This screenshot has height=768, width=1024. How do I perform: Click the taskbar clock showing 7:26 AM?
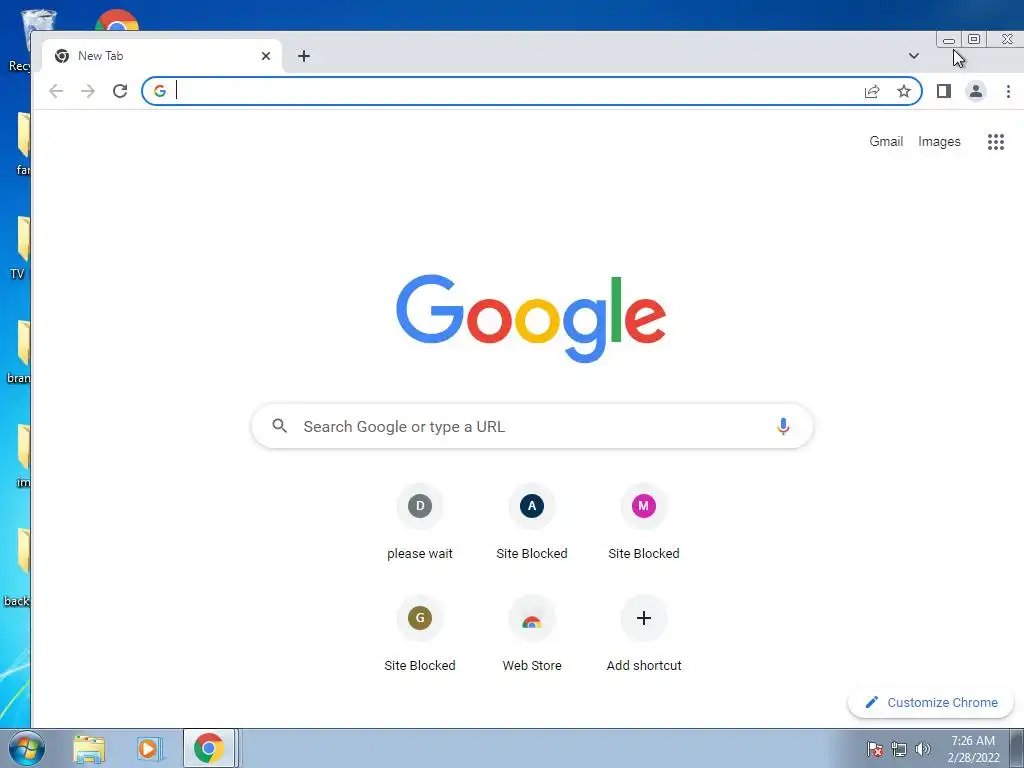tap(973, 749)
